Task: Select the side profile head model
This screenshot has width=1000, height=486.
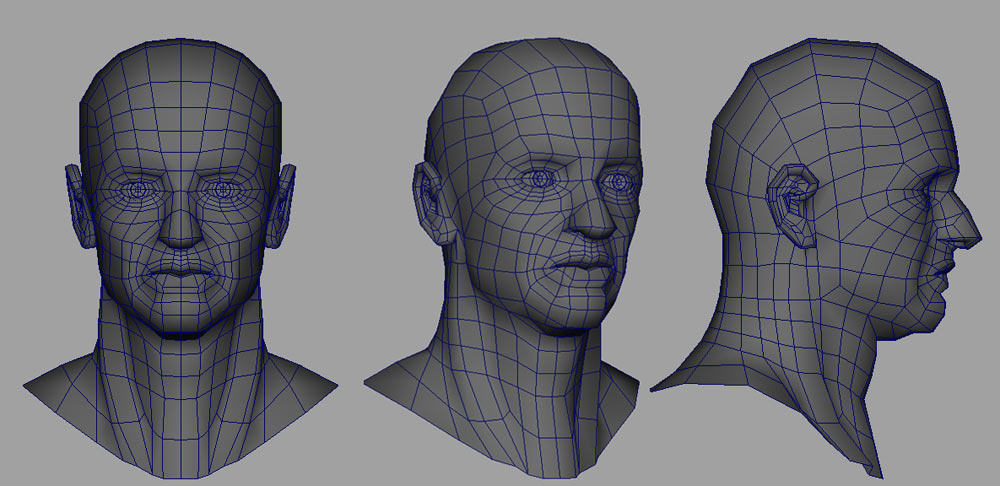Action: tap(816, 258)
